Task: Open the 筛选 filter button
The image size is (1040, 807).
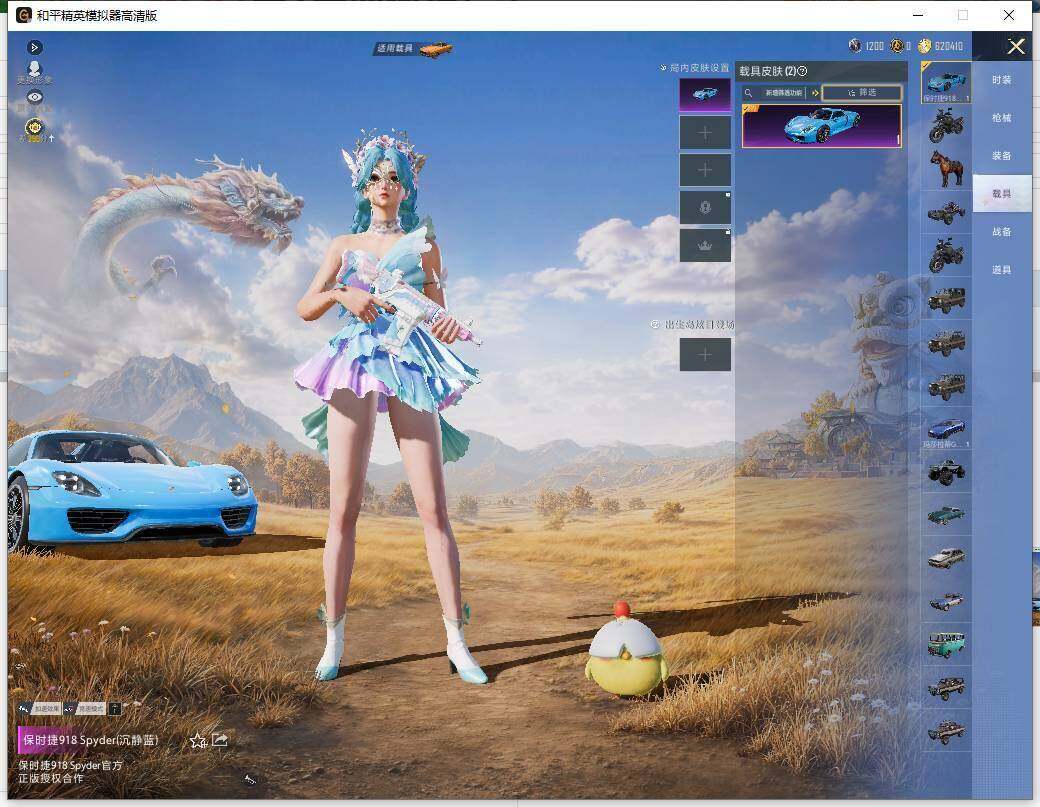Action: [x=862, y=93]
